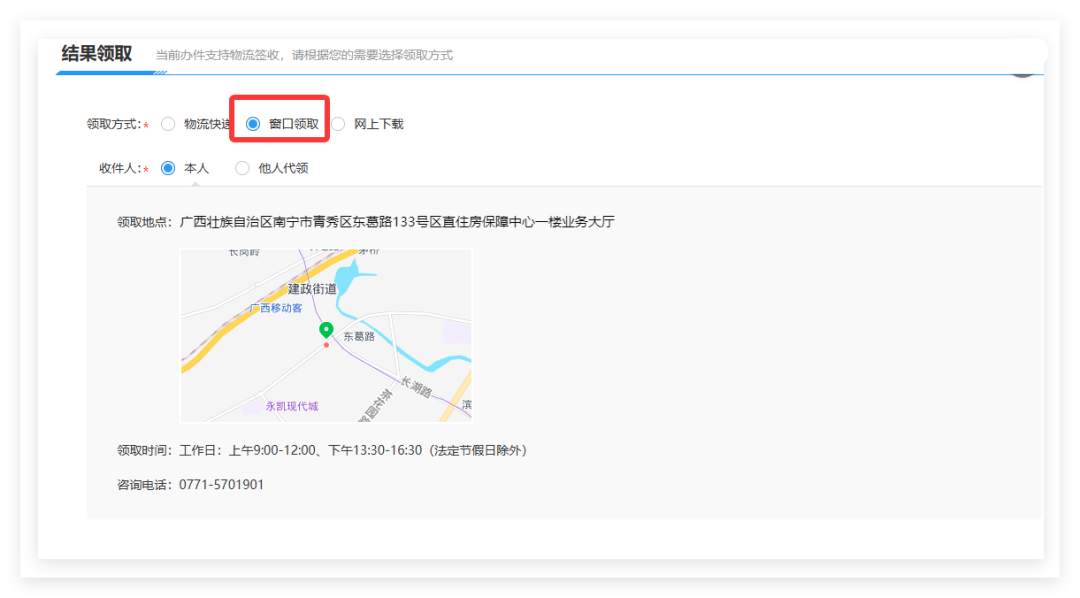Viewport: 1080px width, 598px height.
Task: Click the 结果领取 section heading
Action: (97, 54)
